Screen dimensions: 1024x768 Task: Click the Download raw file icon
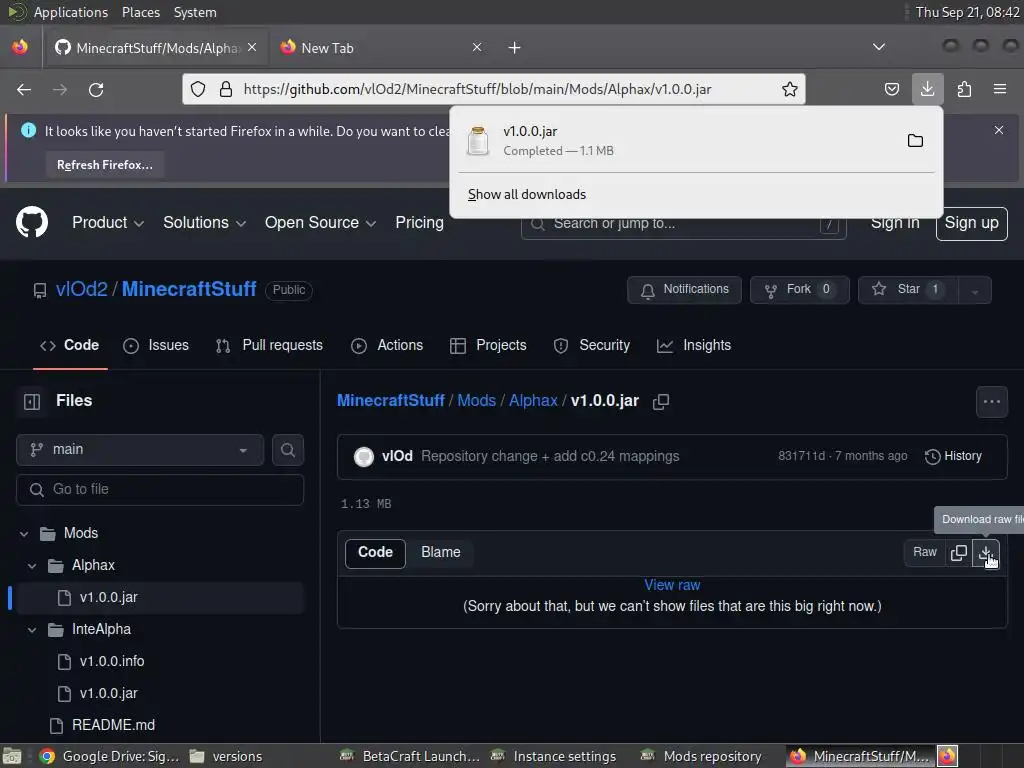click(x=985, y=552)
